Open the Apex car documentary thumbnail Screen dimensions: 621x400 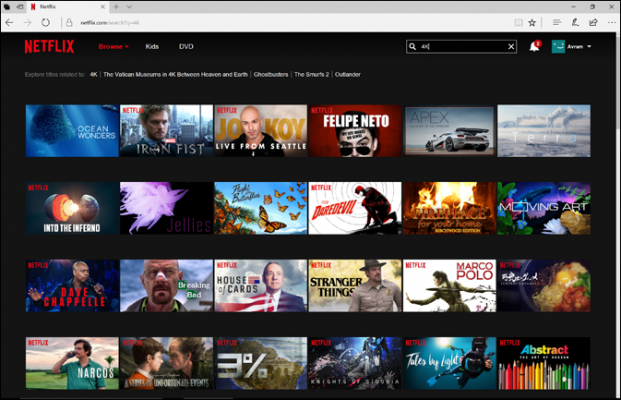pos(449,131)
